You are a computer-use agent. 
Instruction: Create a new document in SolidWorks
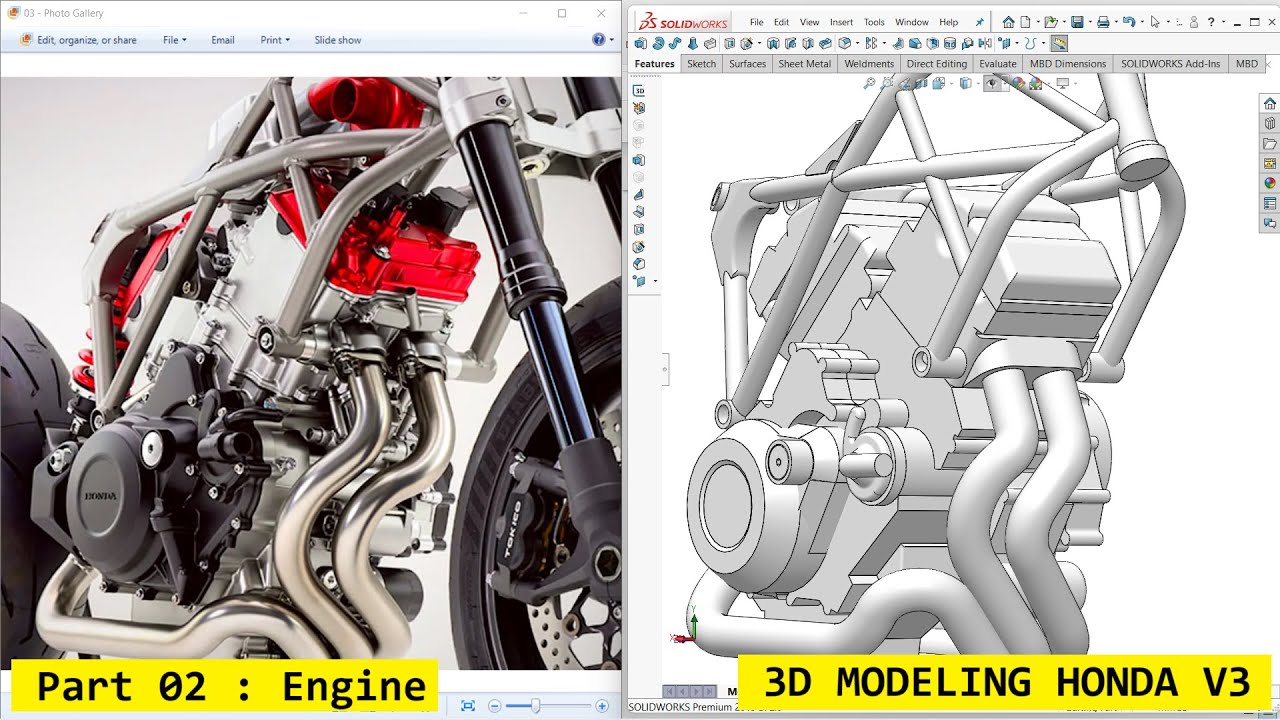1027,22
